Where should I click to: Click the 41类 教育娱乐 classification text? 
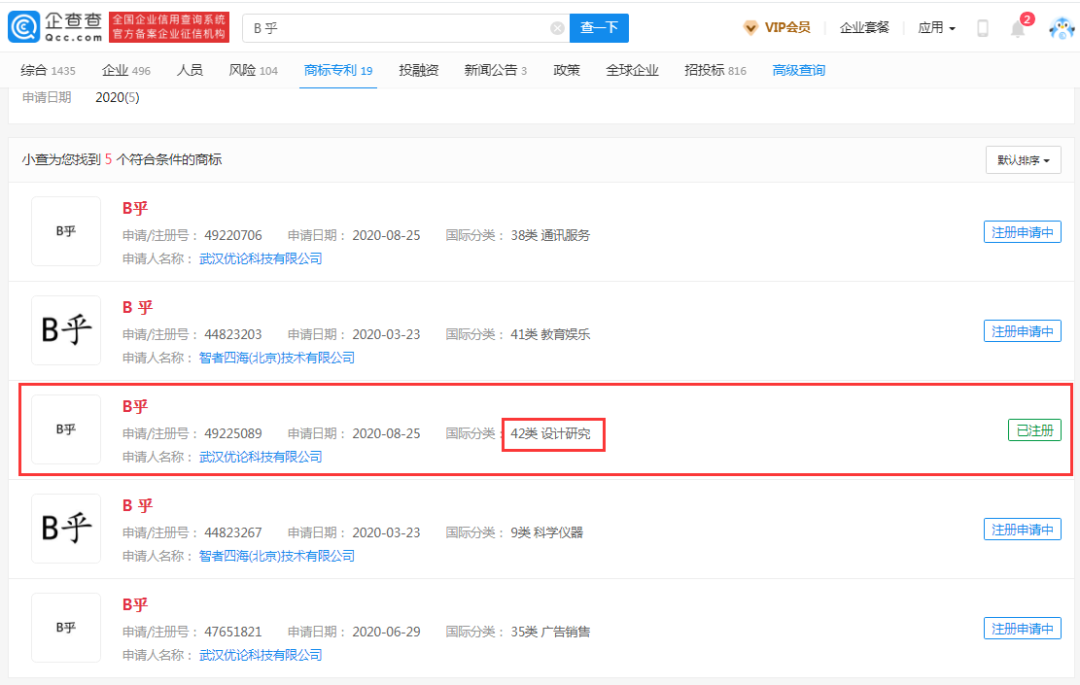[x=550, y=335]
